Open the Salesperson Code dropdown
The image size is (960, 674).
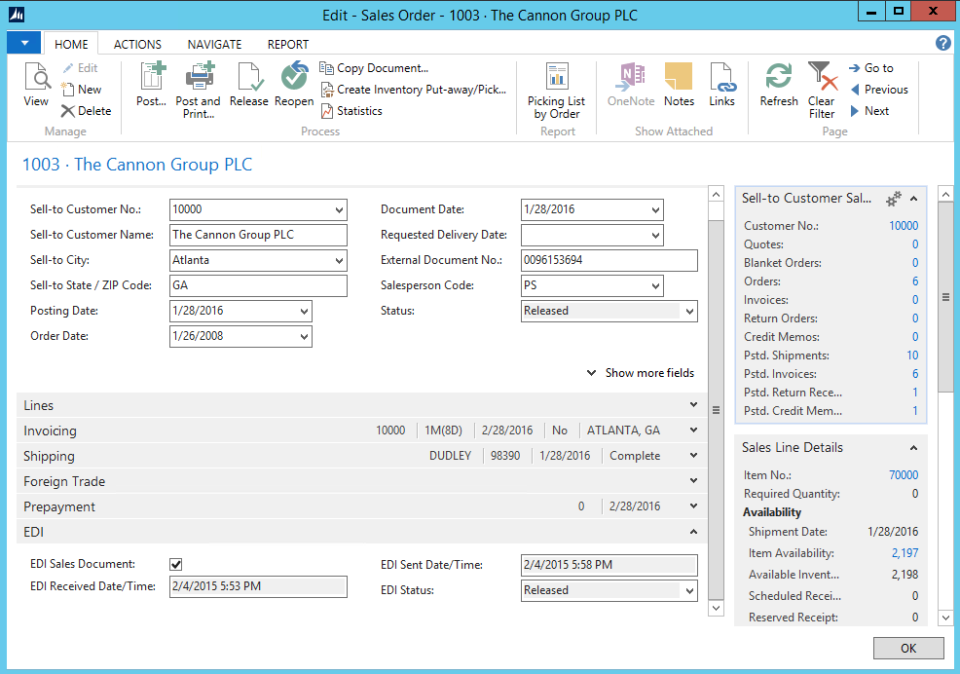(655, 285)
